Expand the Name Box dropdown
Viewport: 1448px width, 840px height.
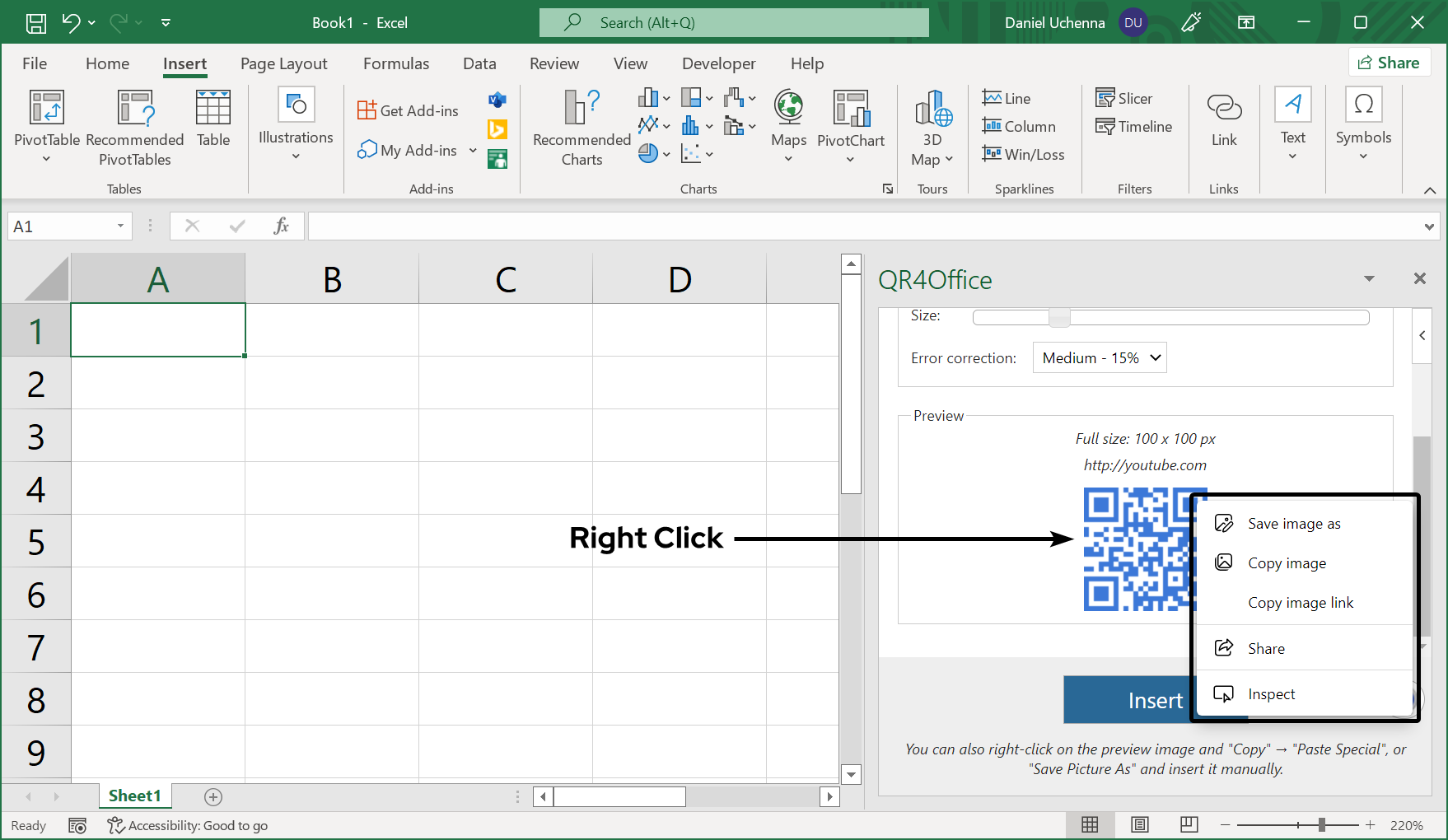click(x=120, y=226)
